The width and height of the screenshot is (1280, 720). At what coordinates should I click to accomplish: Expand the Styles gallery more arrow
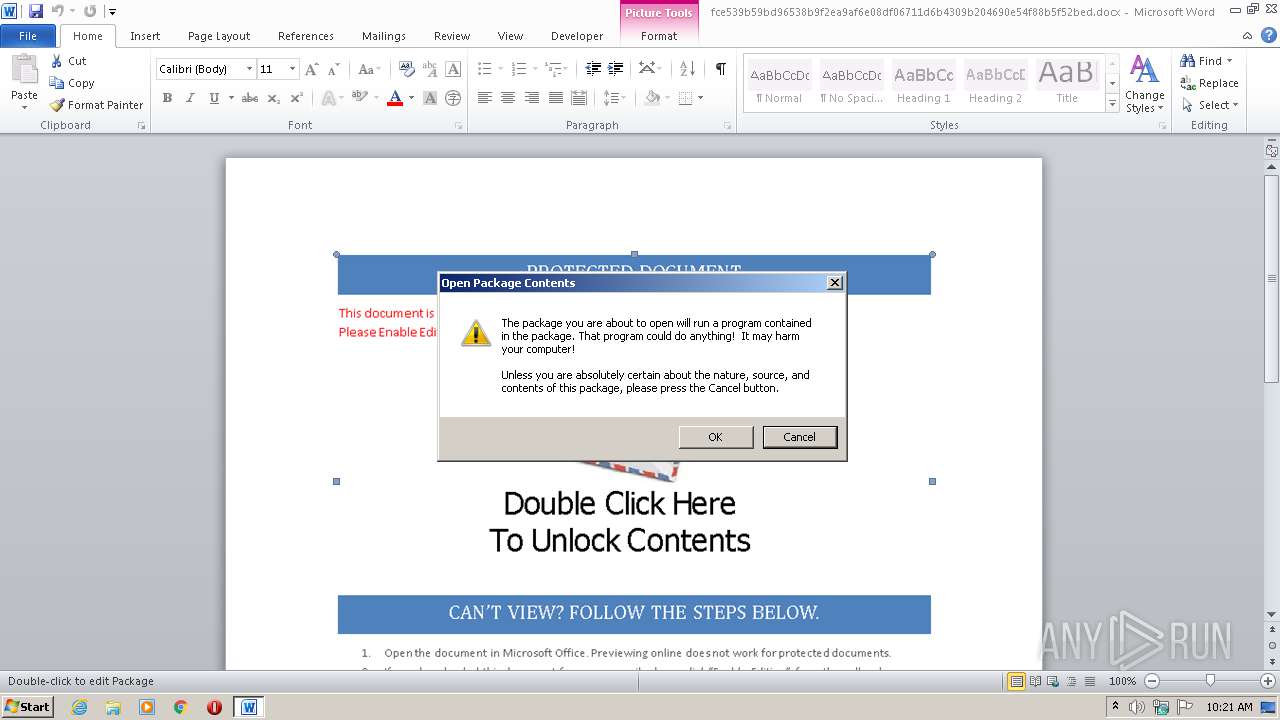[1112, 103]
